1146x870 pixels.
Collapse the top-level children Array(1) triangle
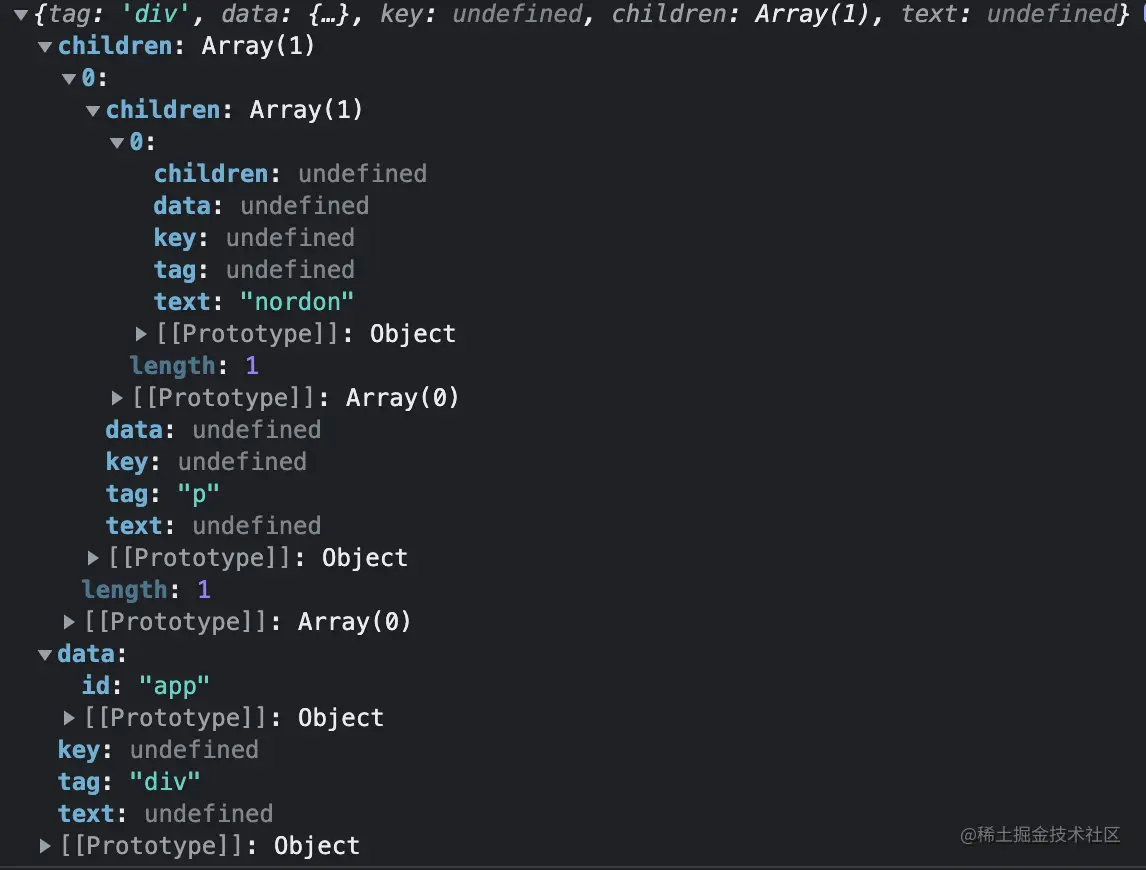pos(45,47)
